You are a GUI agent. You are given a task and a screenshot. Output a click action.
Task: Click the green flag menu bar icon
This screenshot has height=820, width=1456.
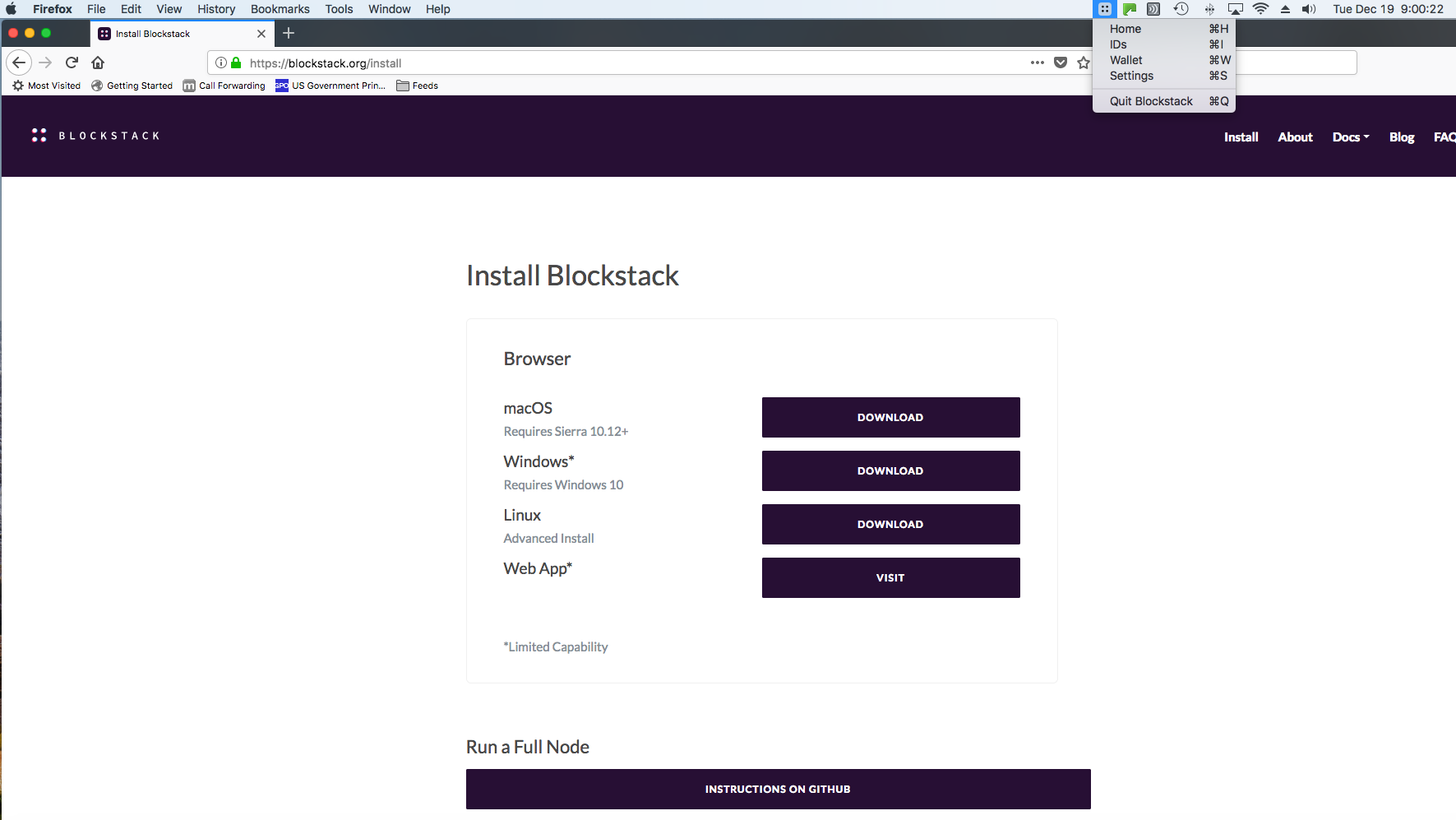pos(1130,9)
